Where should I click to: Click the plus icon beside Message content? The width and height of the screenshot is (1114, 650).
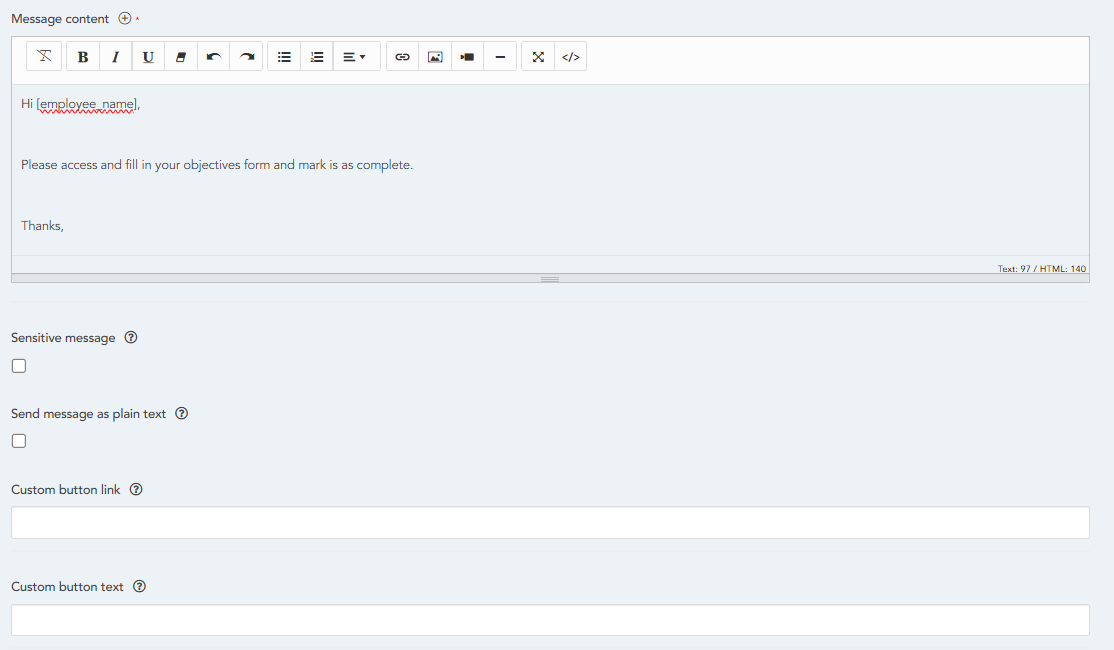point(125,19)
